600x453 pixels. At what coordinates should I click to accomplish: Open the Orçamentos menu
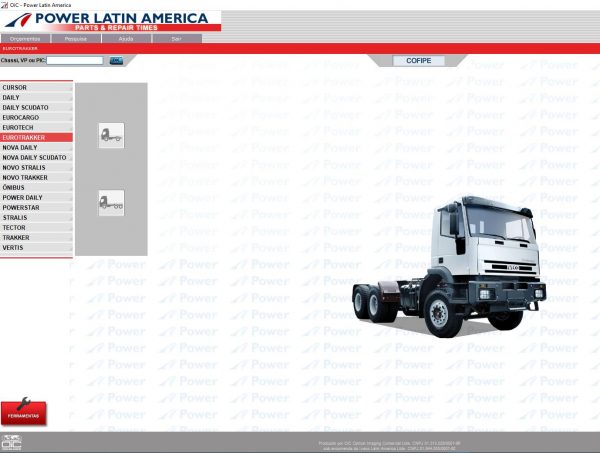[25, 39]
